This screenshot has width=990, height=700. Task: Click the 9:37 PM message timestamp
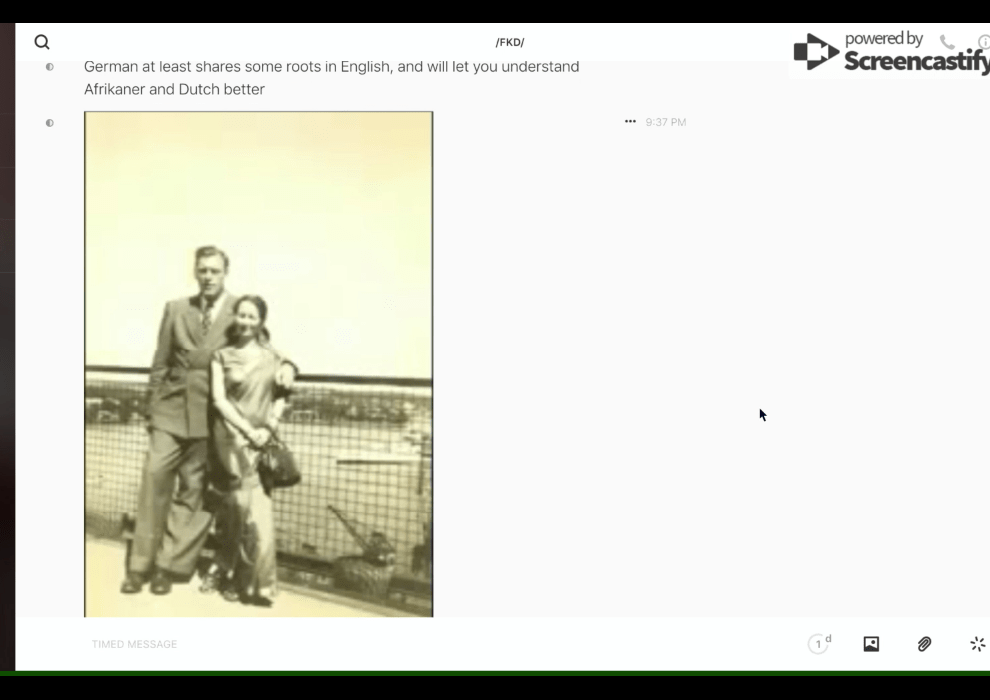tap(666, 122)
